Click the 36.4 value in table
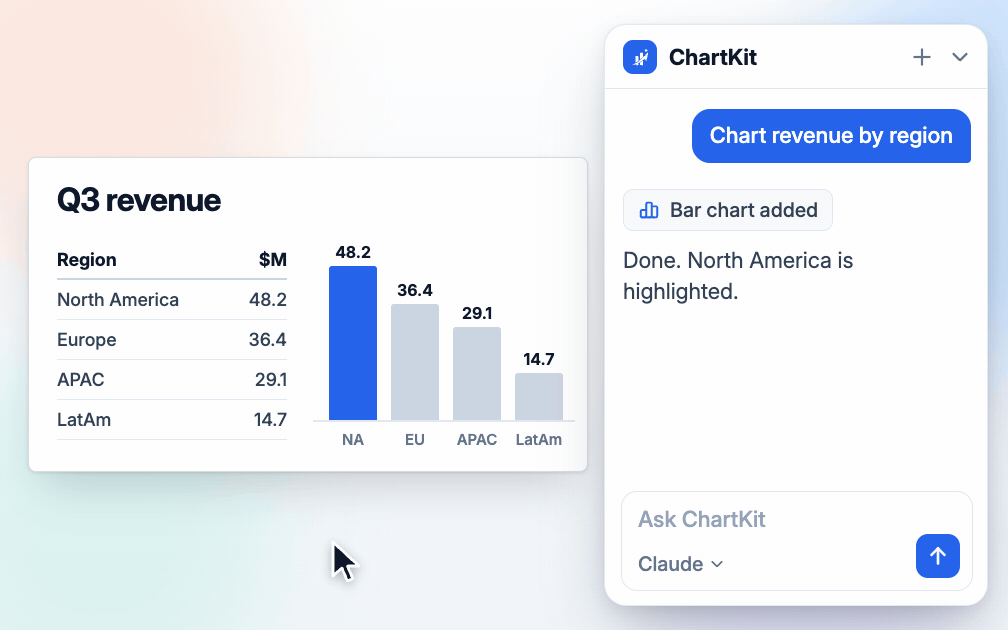 tap(268, 339)
